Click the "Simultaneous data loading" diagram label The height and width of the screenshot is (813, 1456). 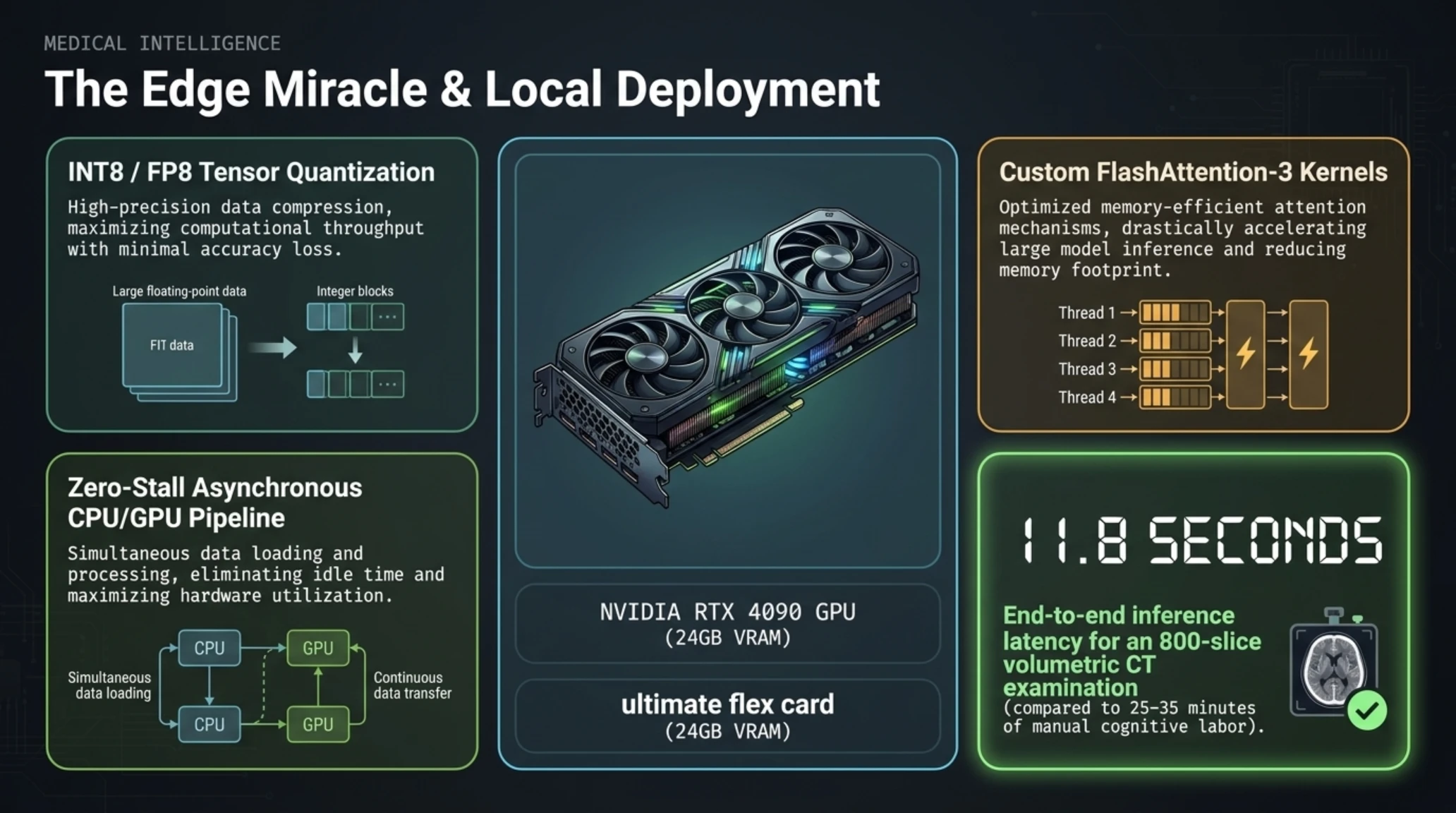click(x=109, y=685)
